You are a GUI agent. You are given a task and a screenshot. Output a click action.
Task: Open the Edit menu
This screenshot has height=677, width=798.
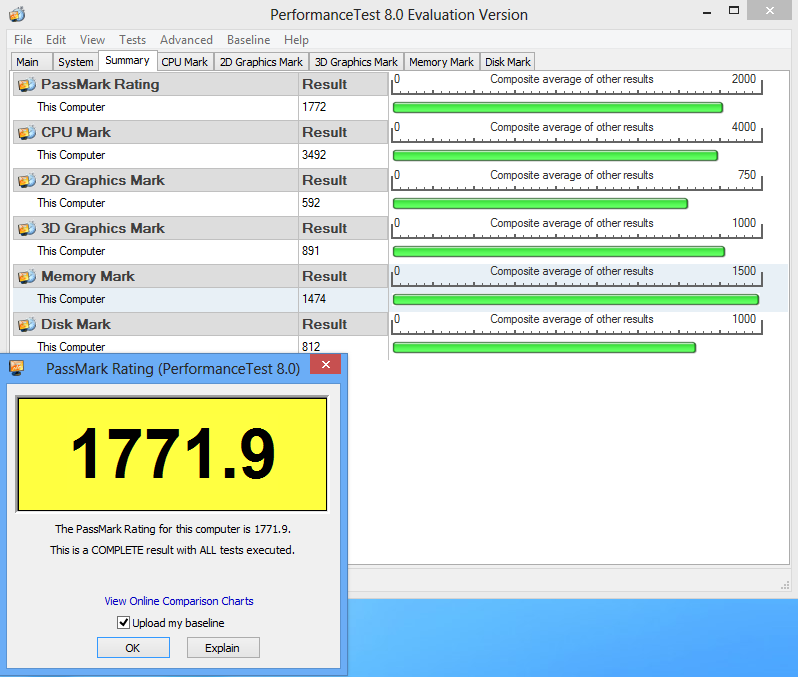56,40
